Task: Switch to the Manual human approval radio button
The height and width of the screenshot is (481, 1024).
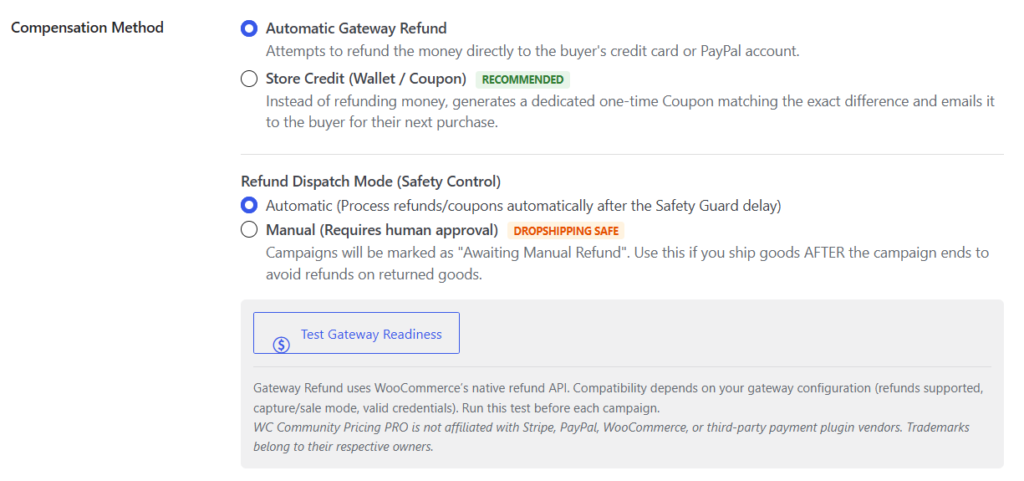Action: point(249,230)
